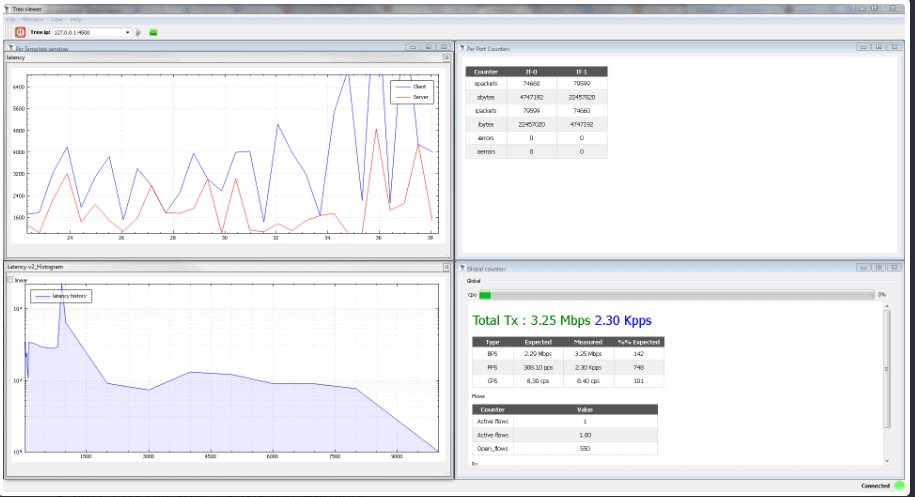Click the scroll down arrow in Global counters
The image size is (915, 497).
pos(887,461)
